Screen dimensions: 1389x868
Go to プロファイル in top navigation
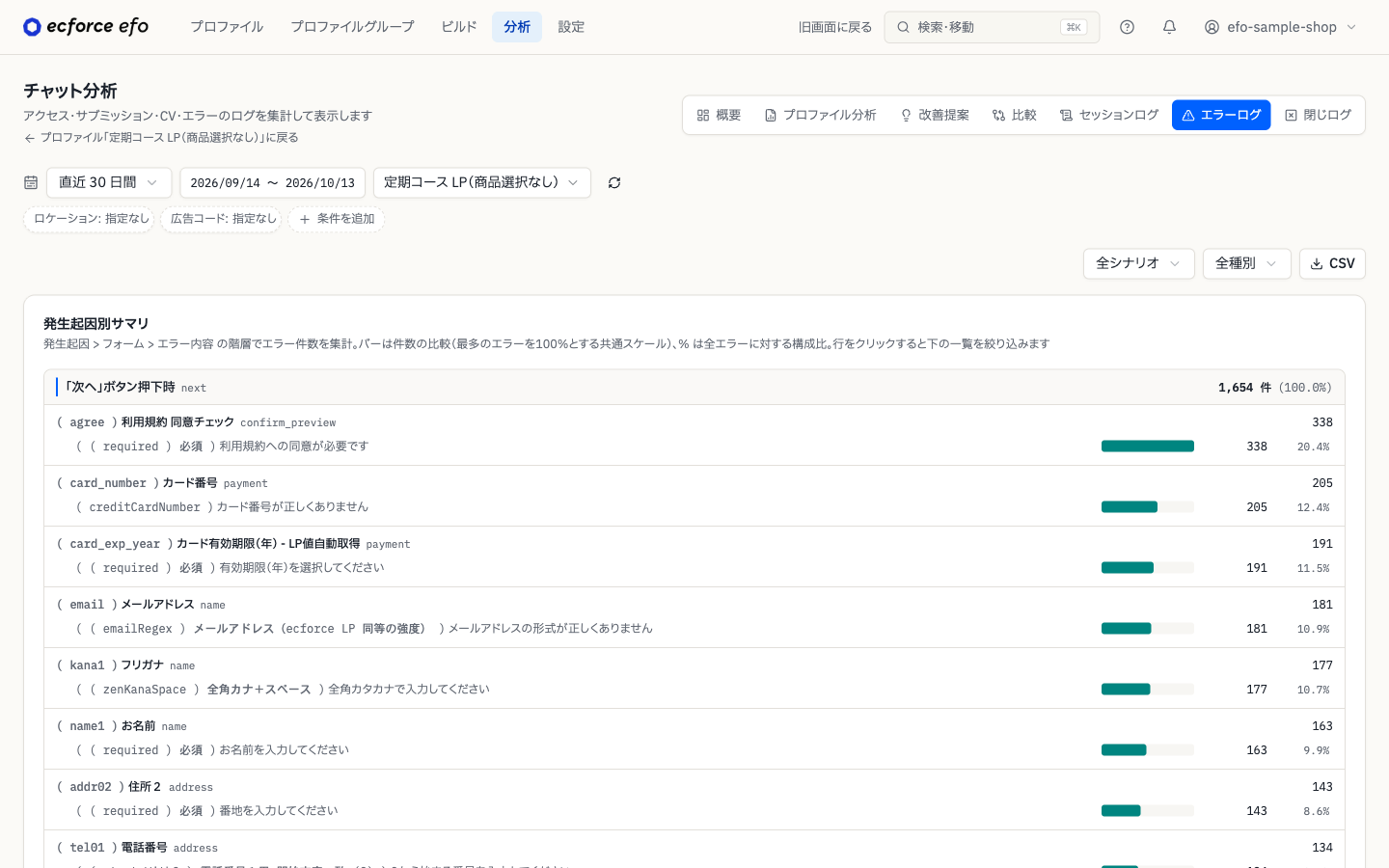pos(227,27)
